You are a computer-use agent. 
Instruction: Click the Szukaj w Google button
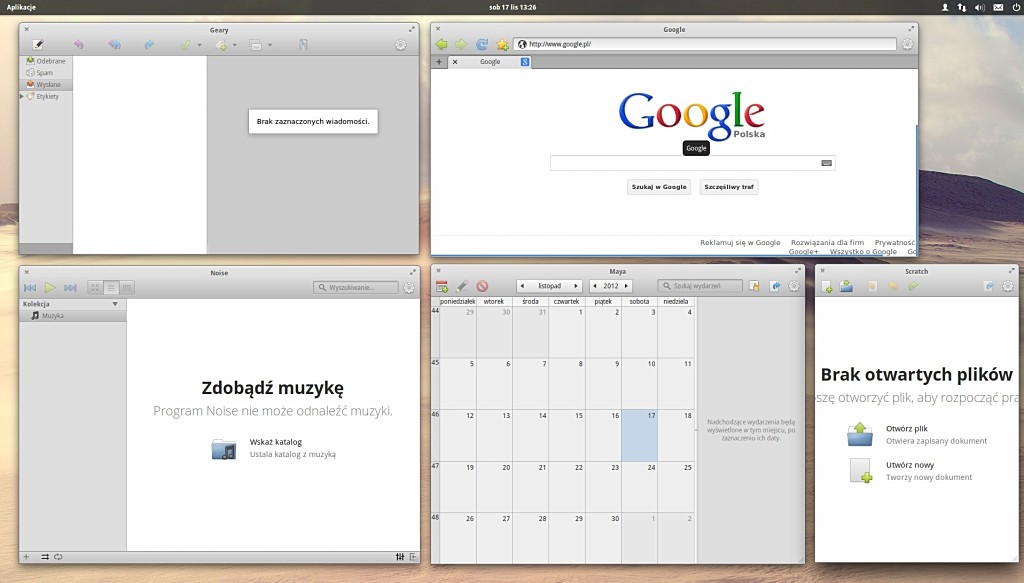[x=659, y=187]
